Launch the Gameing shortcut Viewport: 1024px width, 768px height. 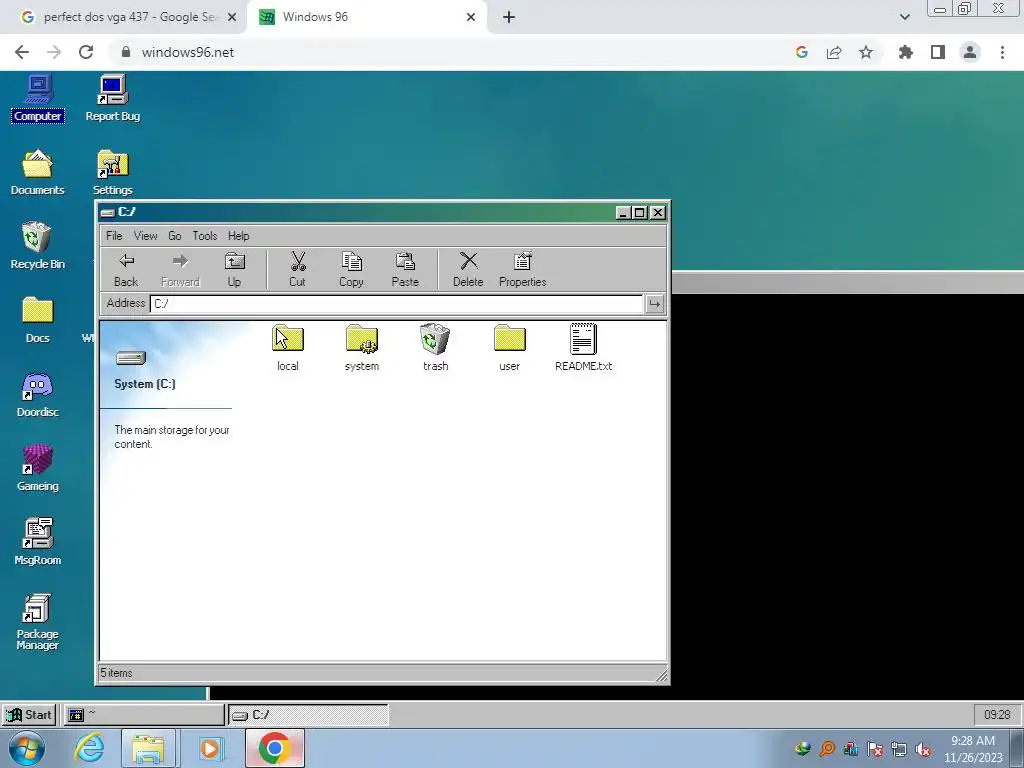tap(38, 468)
